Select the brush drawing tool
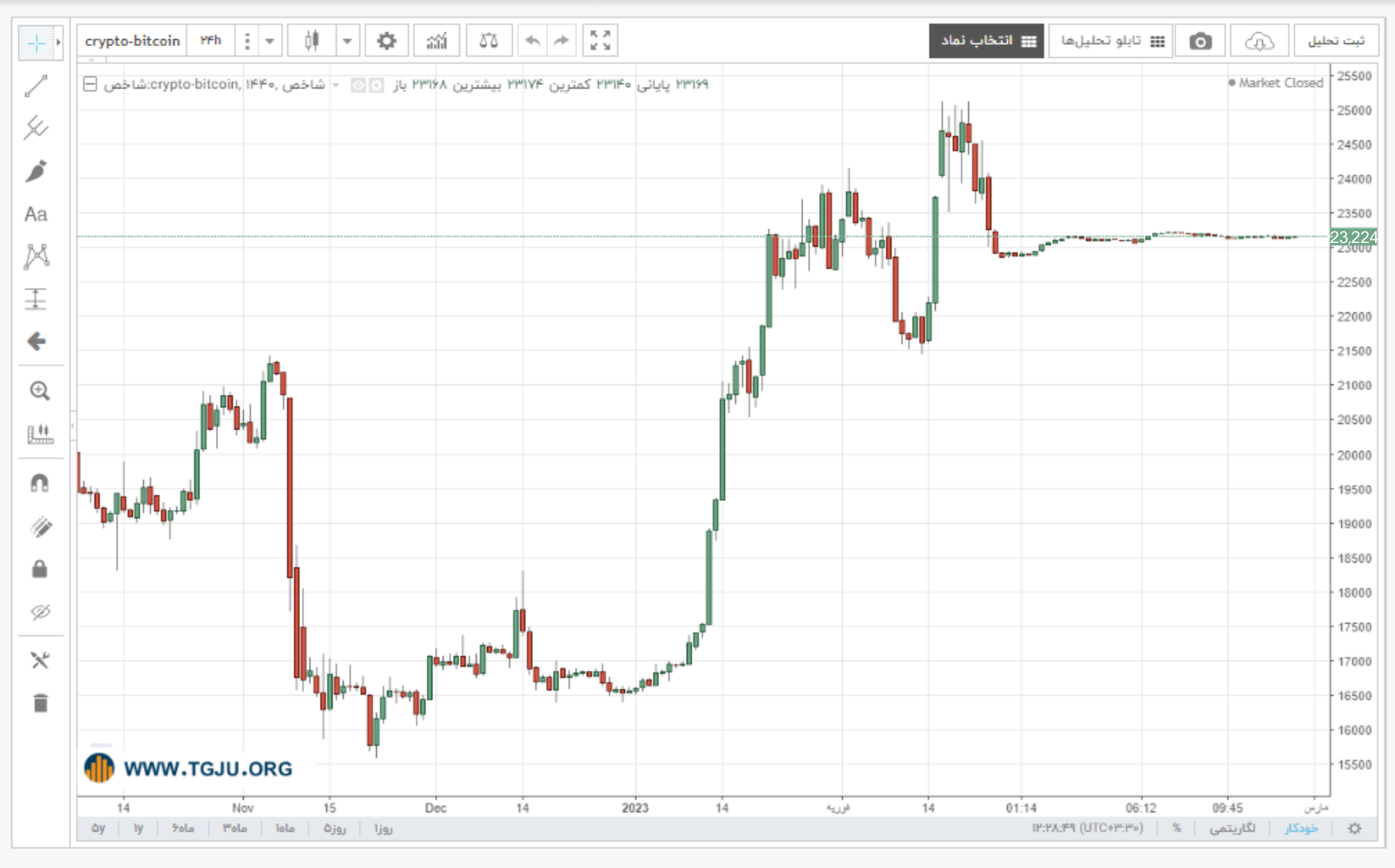 36,171
